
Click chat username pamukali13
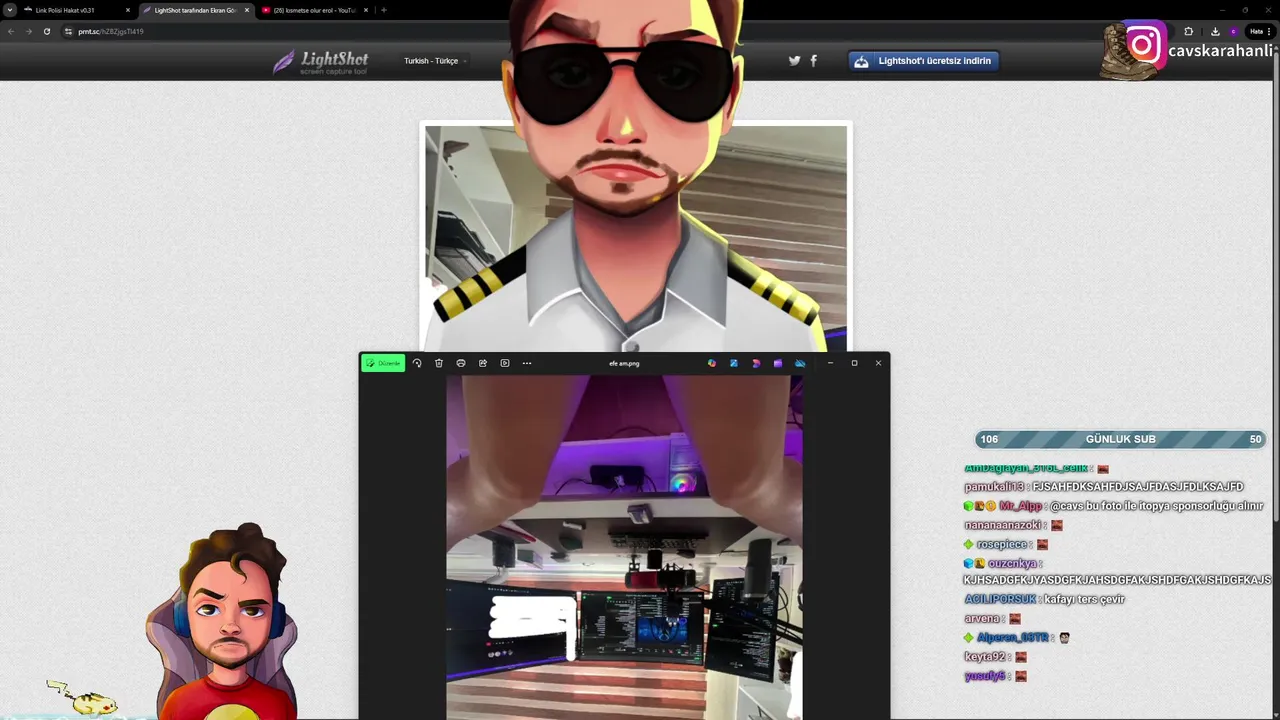995,487
